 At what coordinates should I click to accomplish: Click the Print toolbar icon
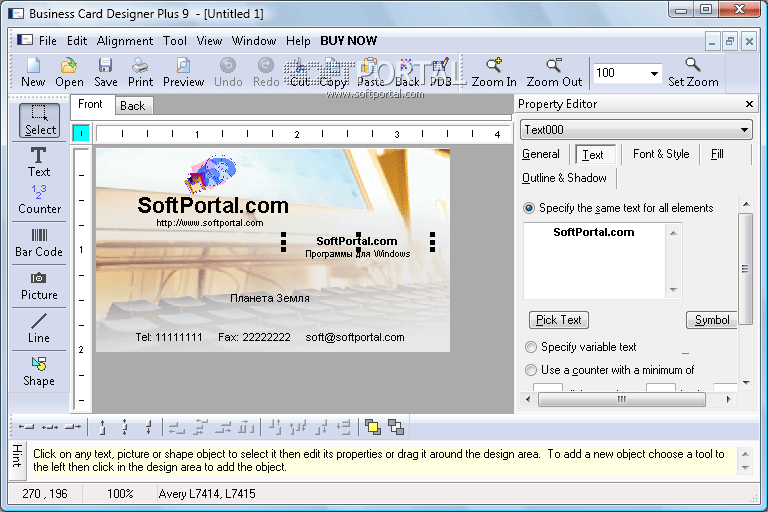click(141, 72)
